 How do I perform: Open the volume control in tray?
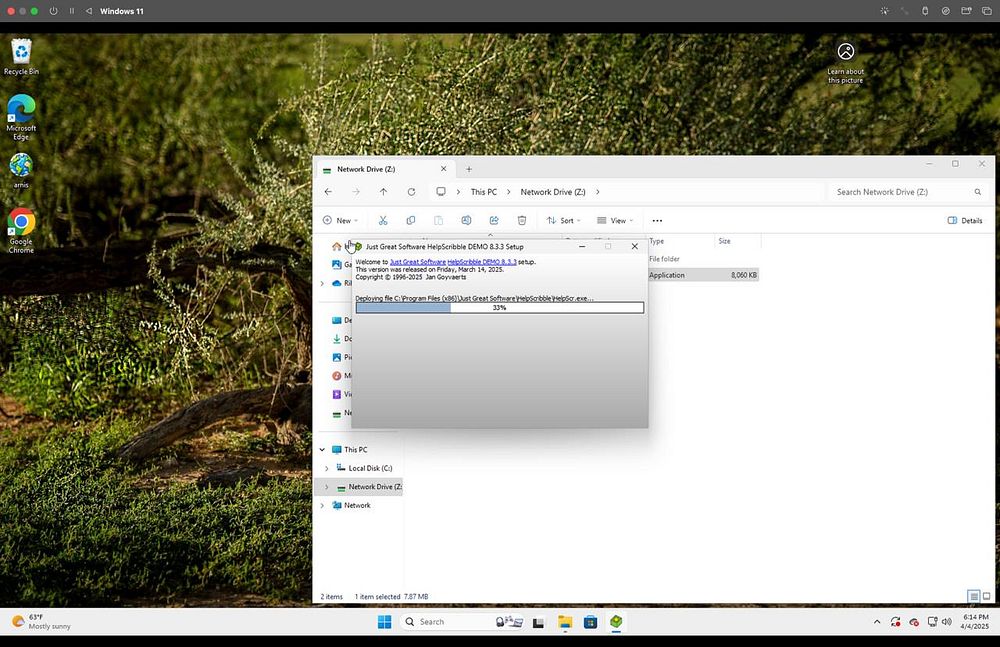click(946, 621)
